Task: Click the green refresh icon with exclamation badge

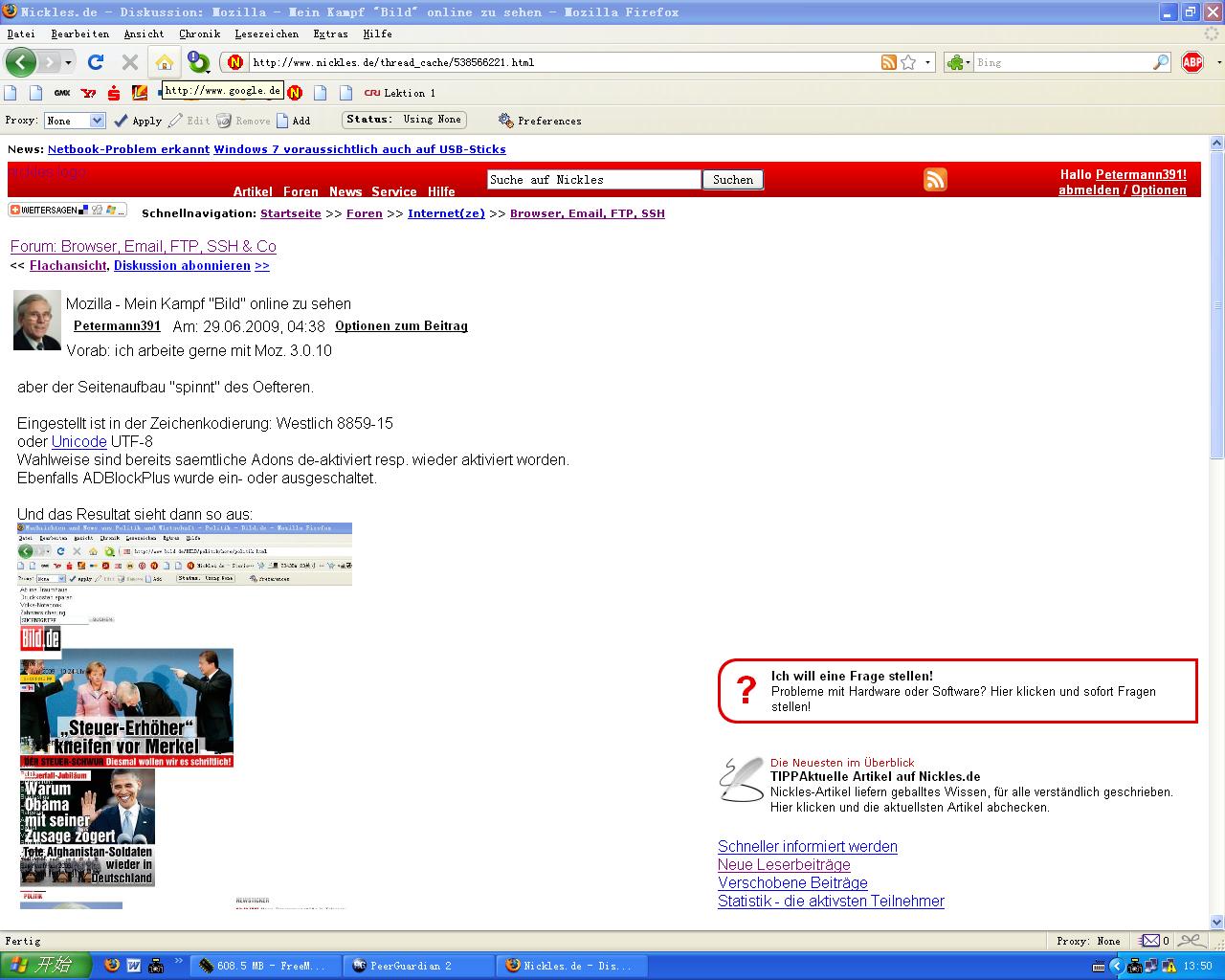Action: tap(197, 62)
